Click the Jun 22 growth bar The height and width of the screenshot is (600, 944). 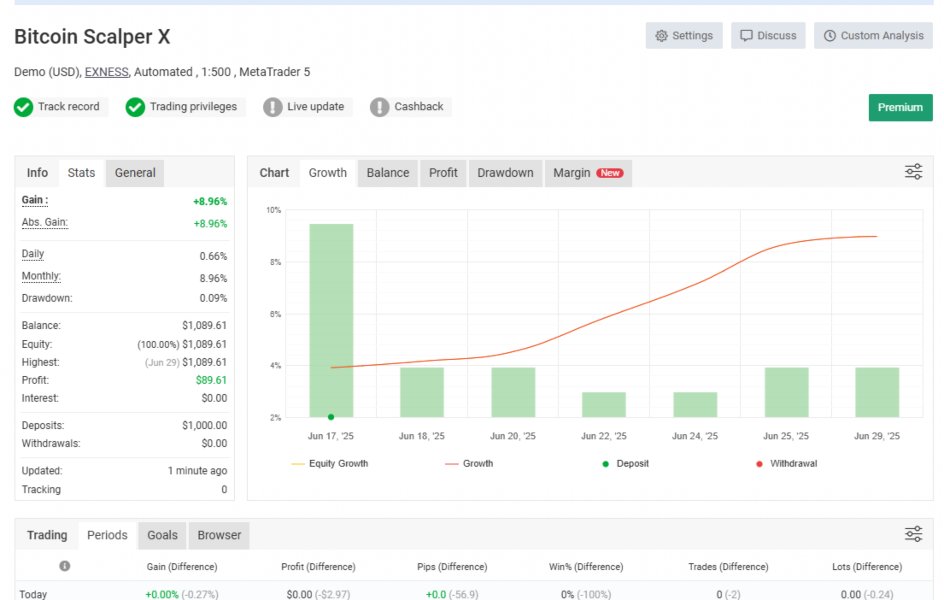604,404
